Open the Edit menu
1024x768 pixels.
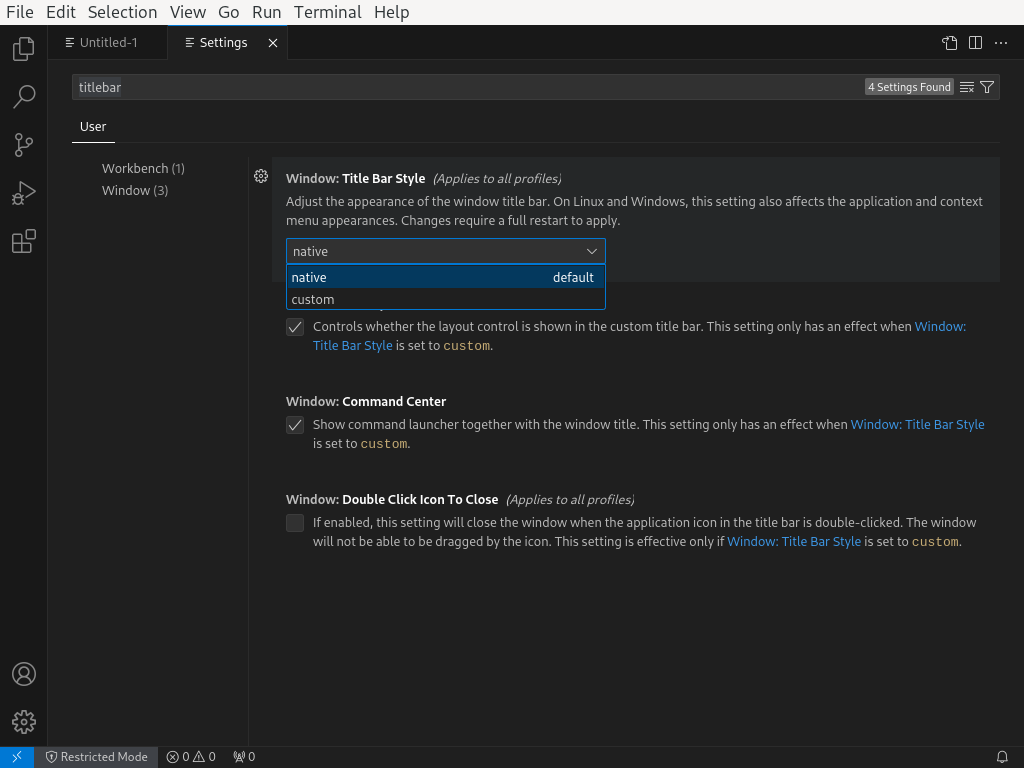click(x=61, y=12)
